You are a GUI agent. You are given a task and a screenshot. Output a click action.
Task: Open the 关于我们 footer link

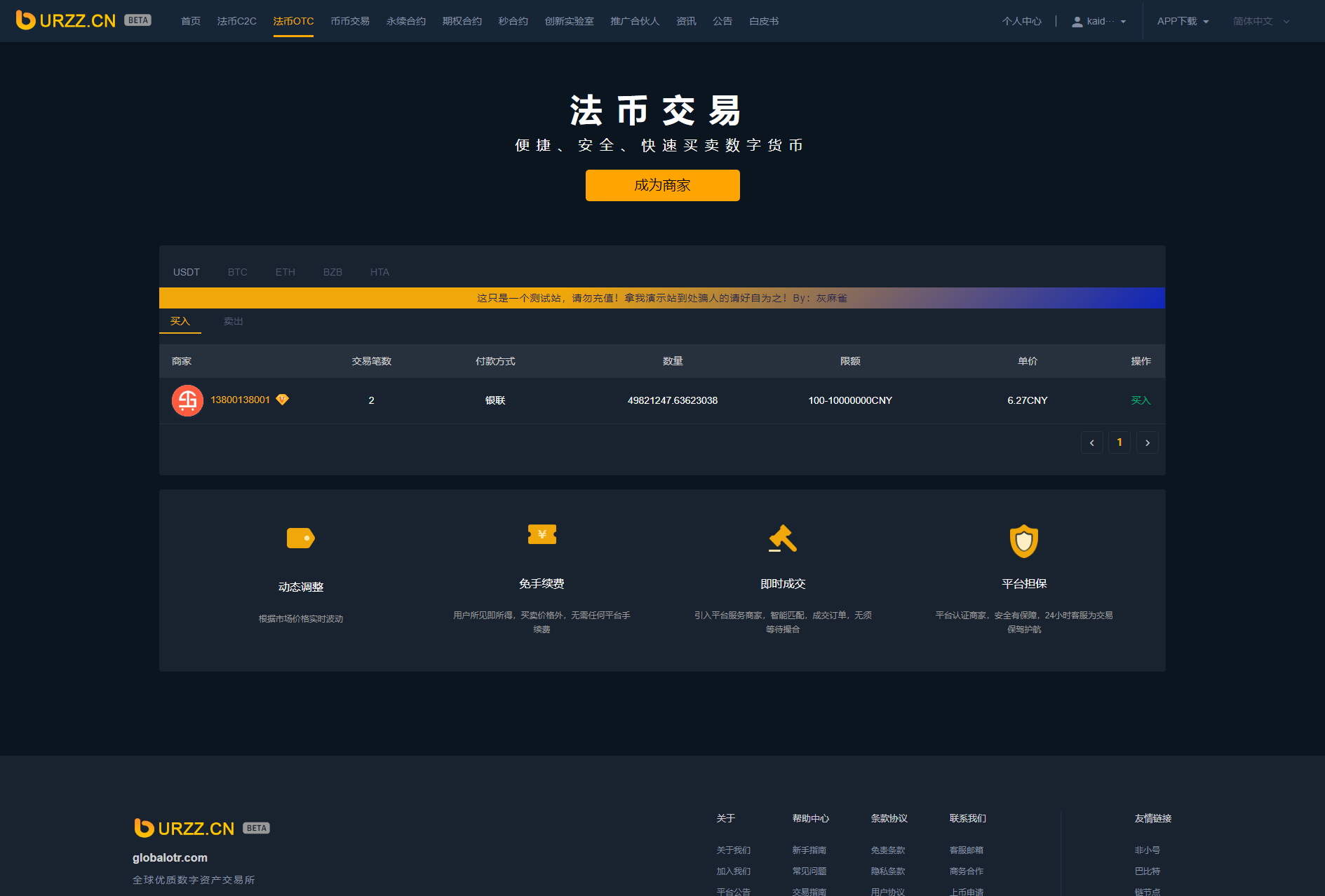coord(733,850)
